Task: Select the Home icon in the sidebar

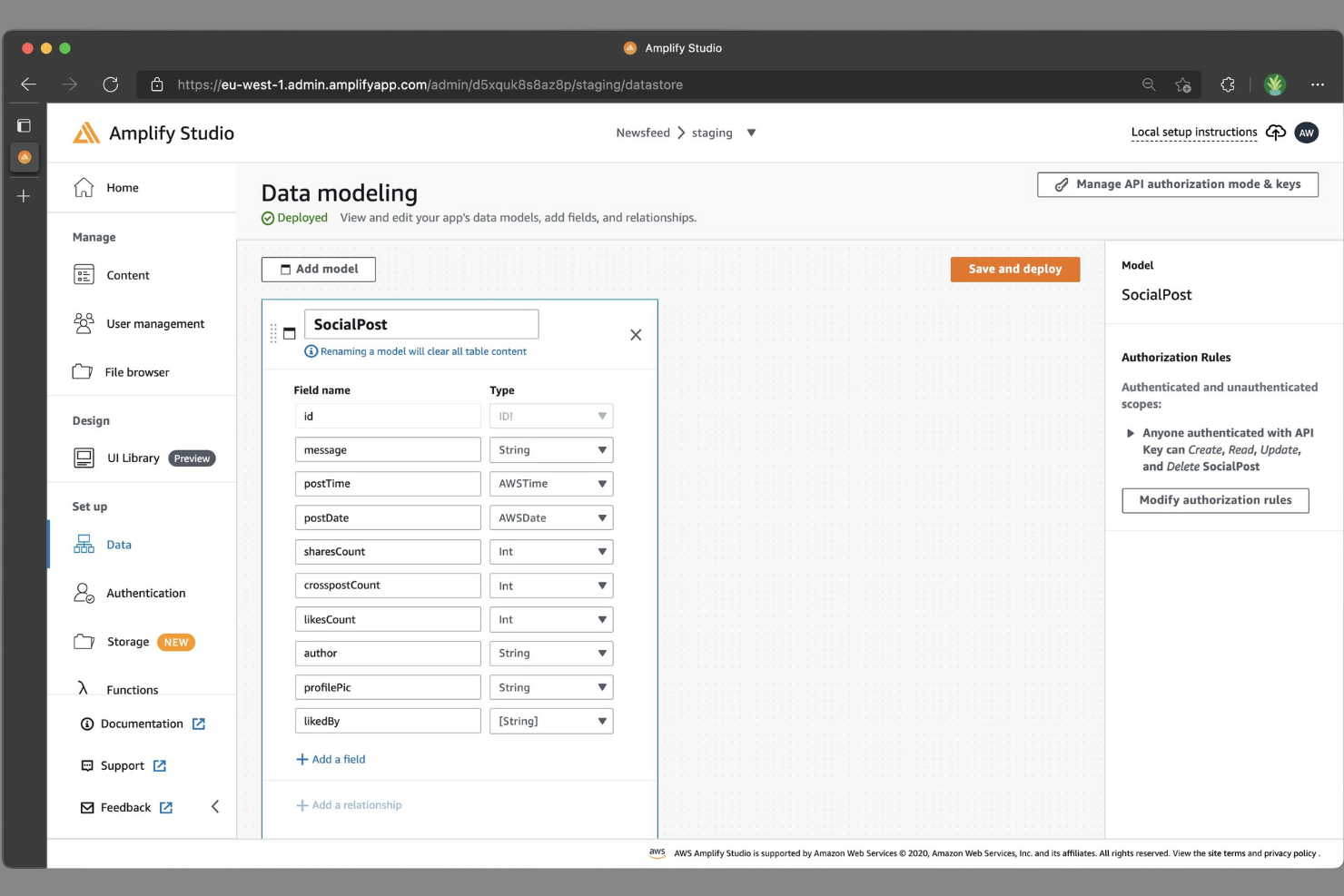Action: coord(83,187)
